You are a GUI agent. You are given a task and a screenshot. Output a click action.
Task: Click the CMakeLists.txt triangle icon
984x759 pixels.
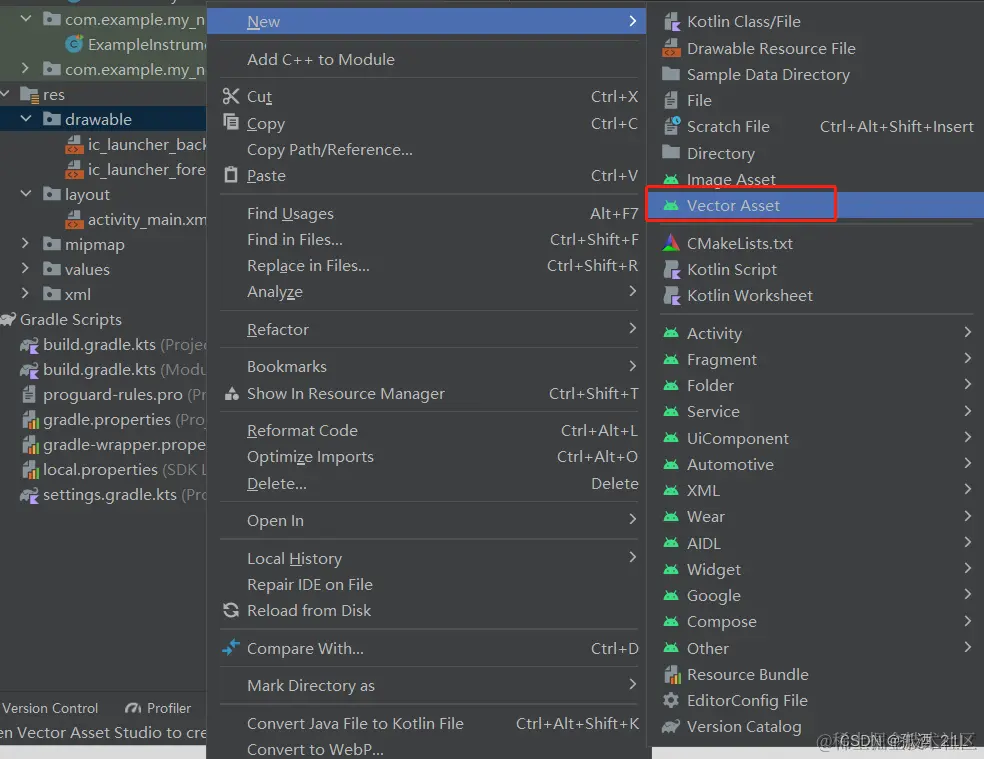click(671, 243)
